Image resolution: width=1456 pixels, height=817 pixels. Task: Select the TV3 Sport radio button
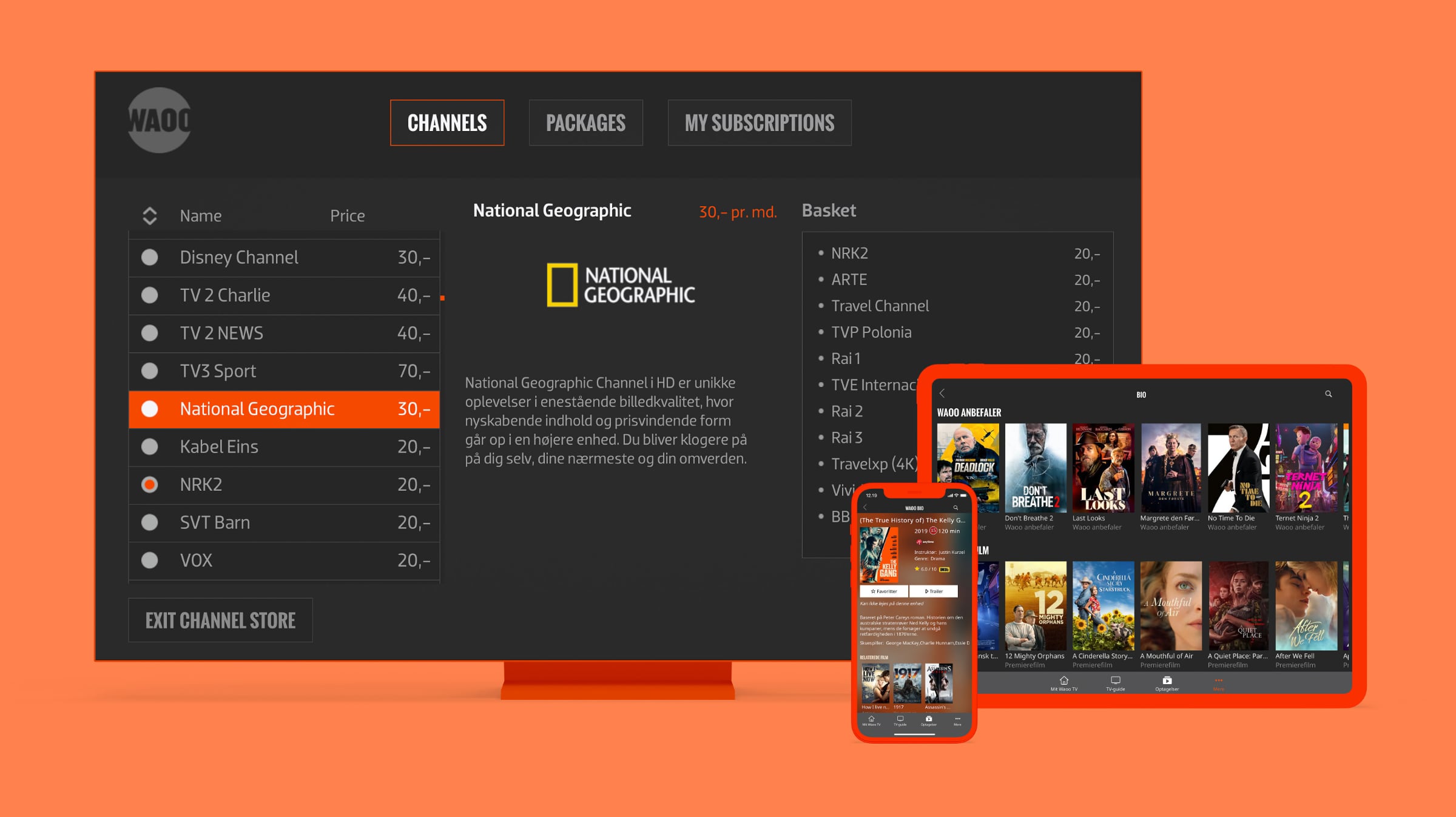coord(150,371)
